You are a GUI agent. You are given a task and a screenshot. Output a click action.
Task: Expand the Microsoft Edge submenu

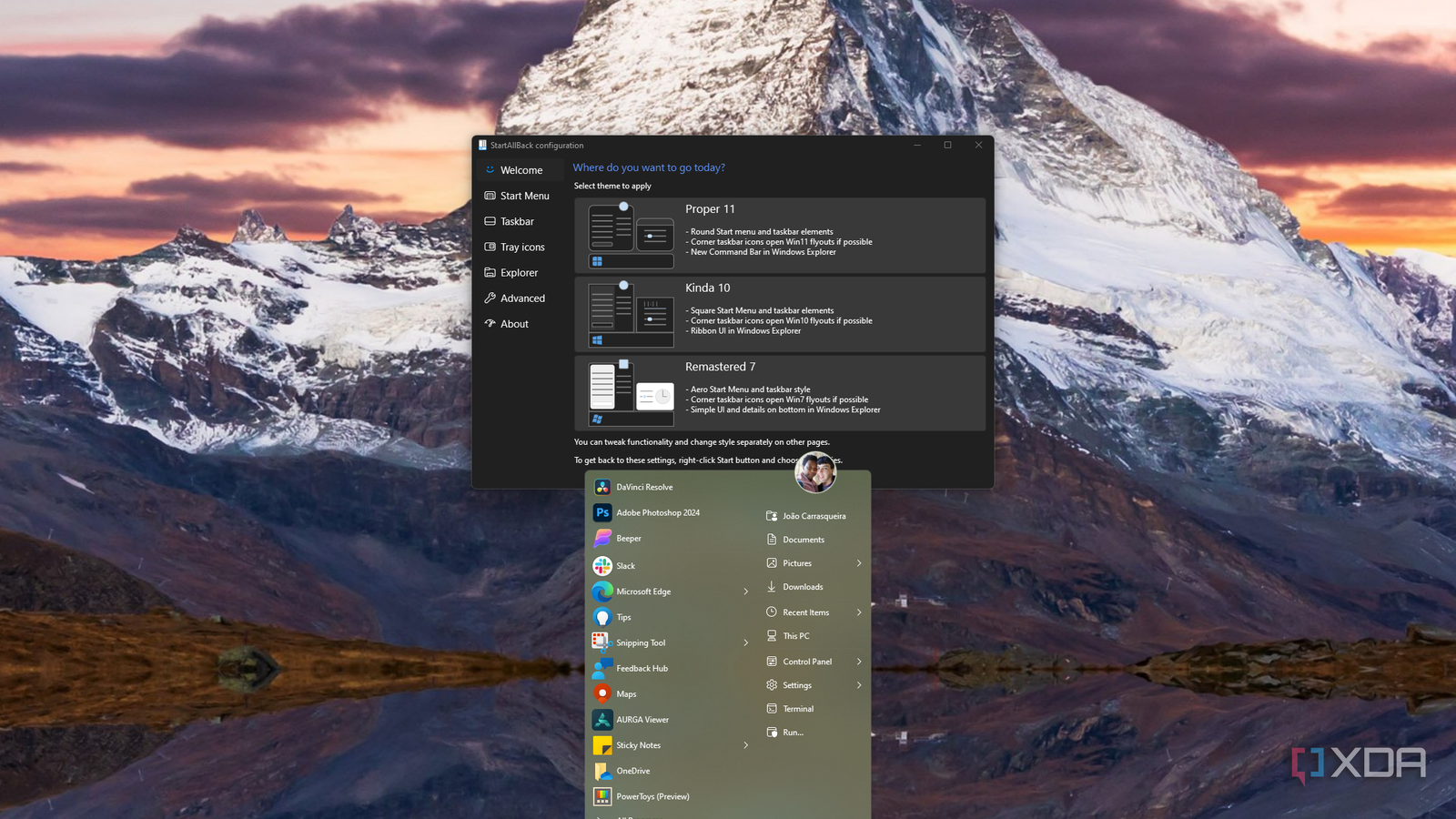coord(746,591)
